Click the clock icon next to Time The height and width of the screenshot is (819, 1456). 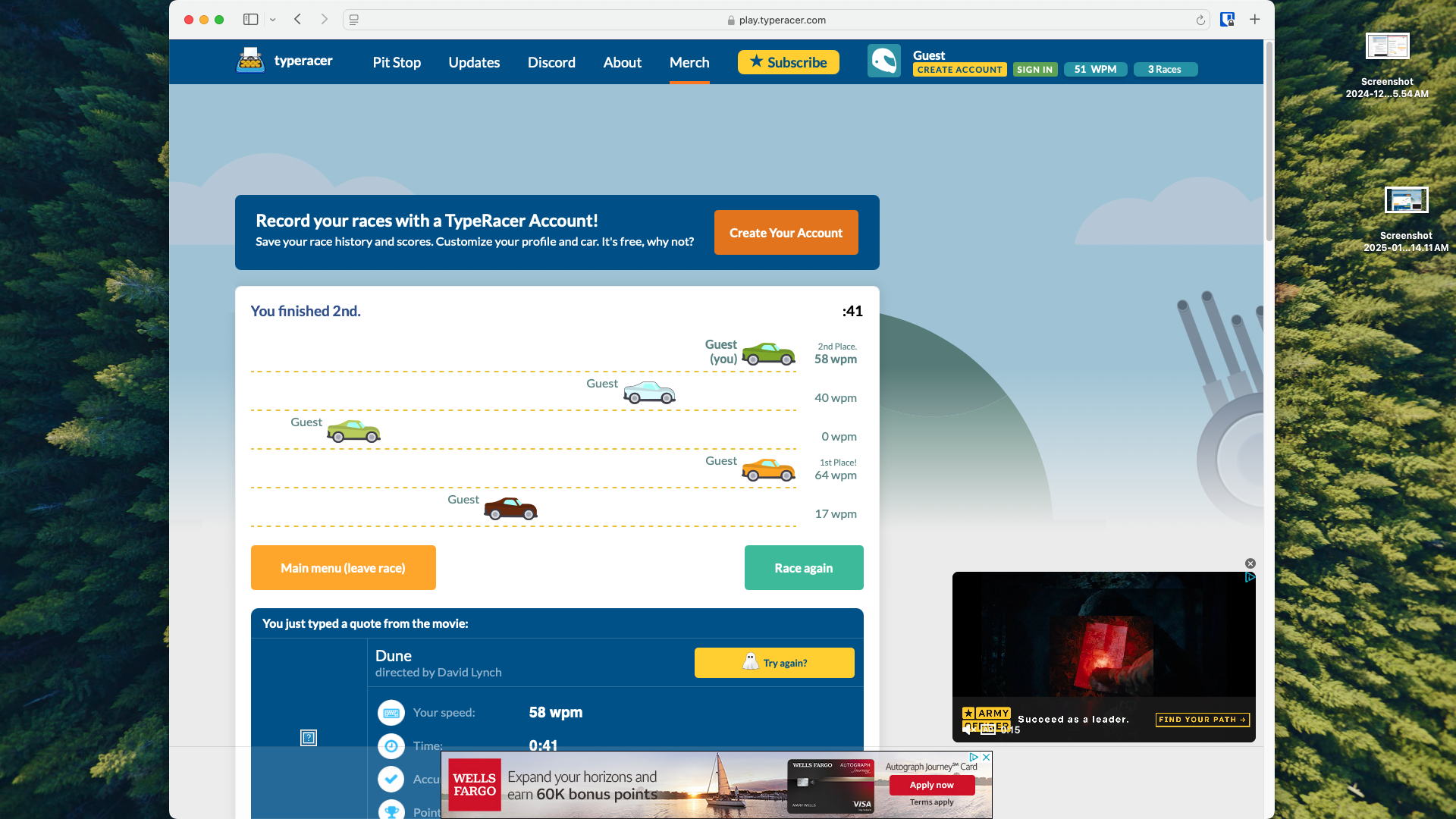(x=391, y=746)
